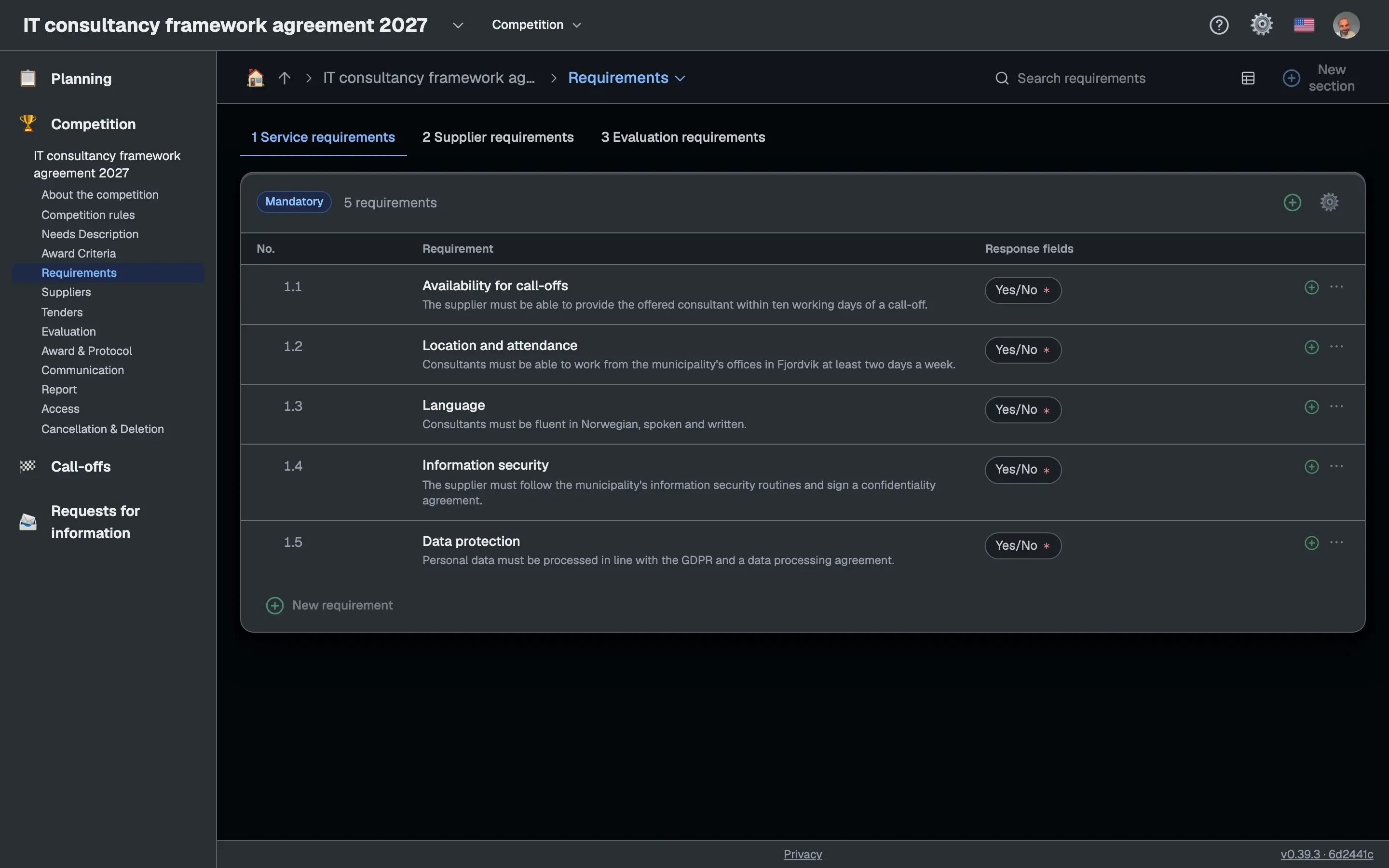Switch to Evaluation requirements tab
Viewport: 1389px width, 868px height.
pos(683,137)
